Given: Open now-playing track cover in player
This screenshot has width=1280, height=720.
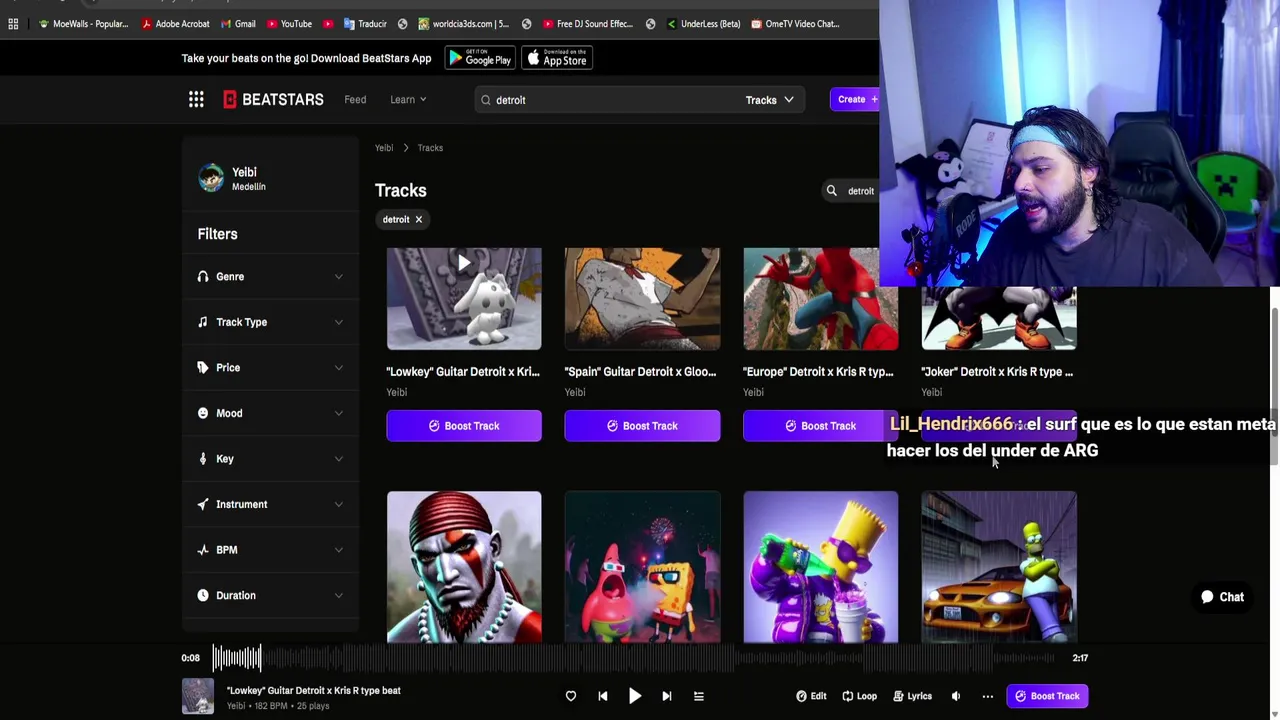Looking at the screenshot, I should (198, 696).
